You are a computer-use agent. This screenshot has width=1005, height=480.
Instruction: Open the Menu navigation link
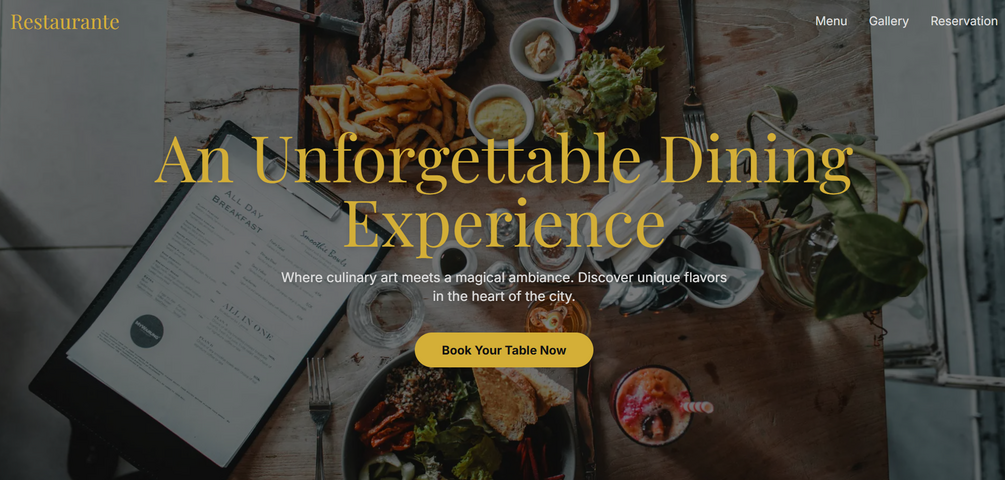coord(831,21)
